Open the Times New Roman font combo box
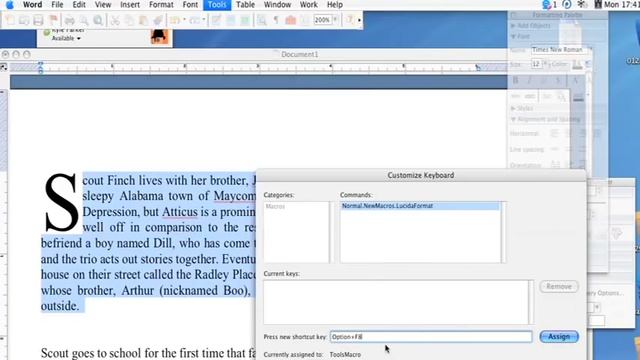 click(561, 49)
